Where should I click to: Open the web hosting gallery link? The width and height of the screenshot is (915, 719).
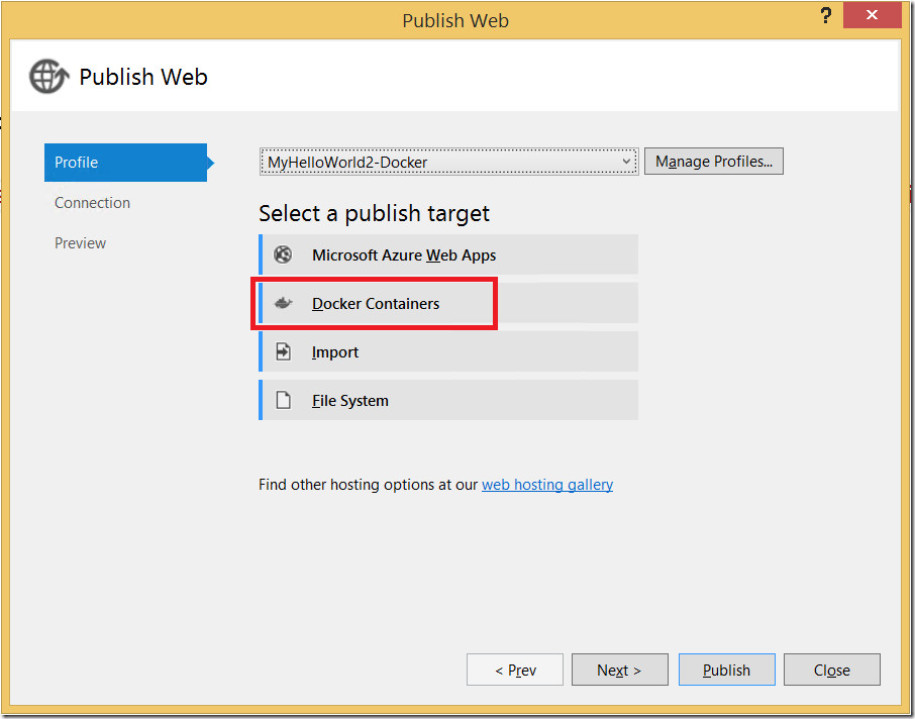coord(547,484)
